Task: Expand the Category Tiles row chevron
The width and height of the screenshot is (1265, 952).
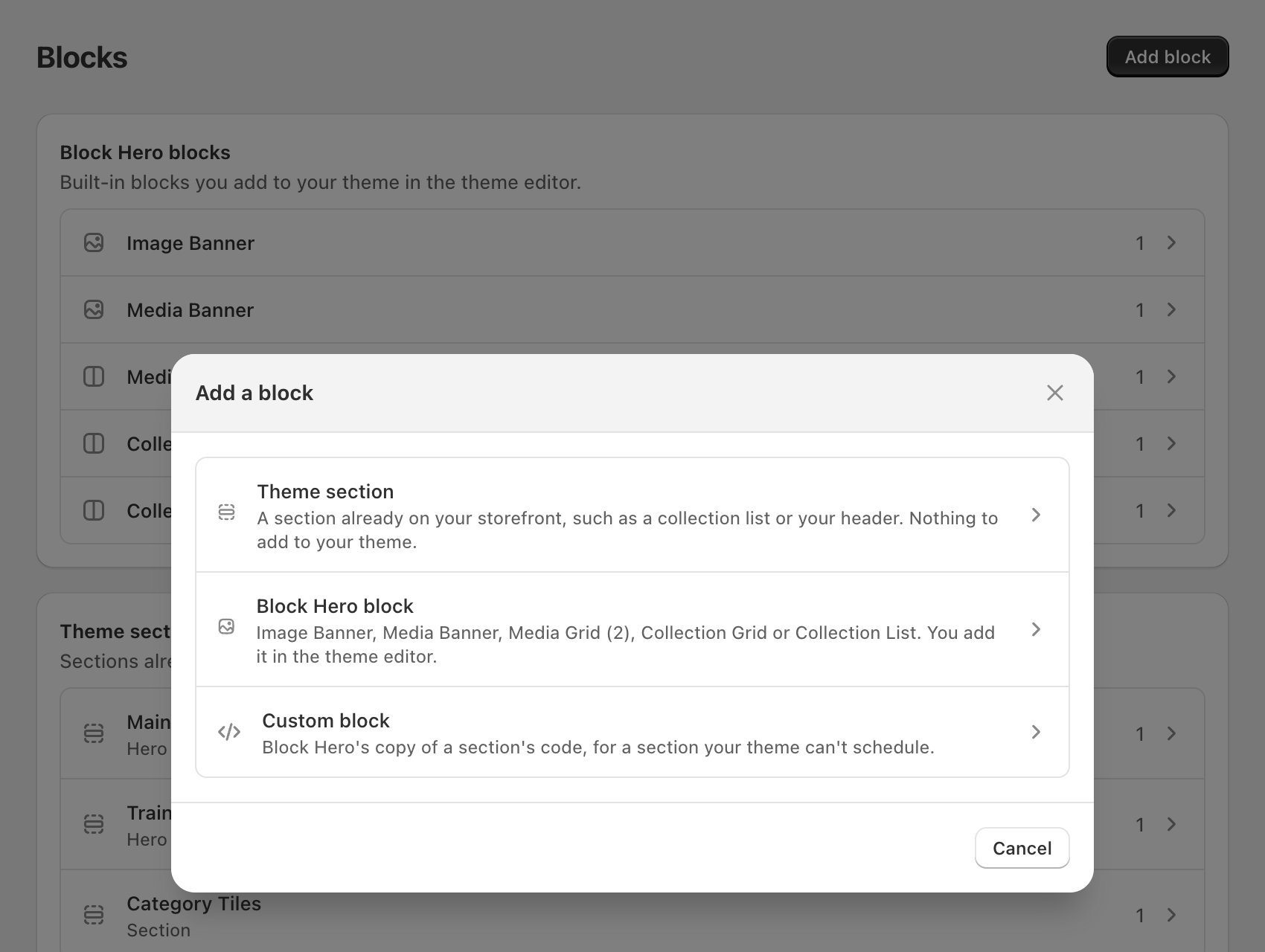Action: [1171, 915]
